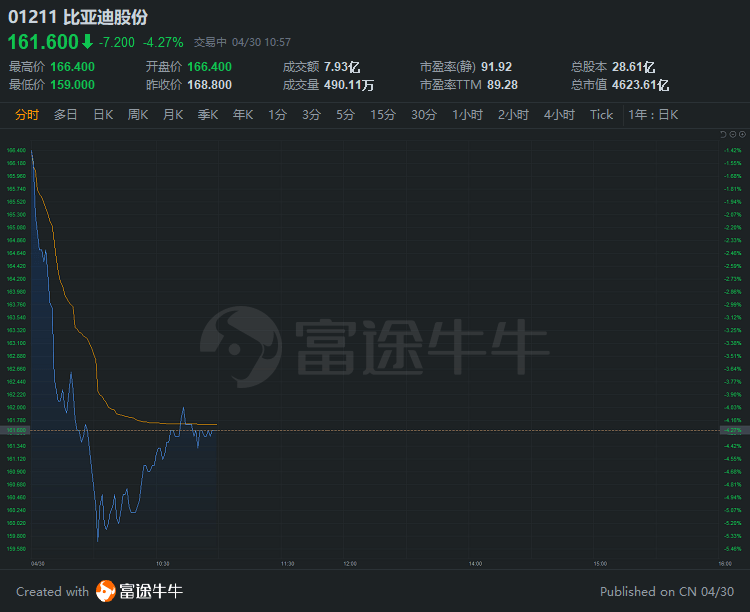This screenshot has height=612, width=750.
Task: Reset chart view with the undo icon
Action: click(x=723, y=134)
